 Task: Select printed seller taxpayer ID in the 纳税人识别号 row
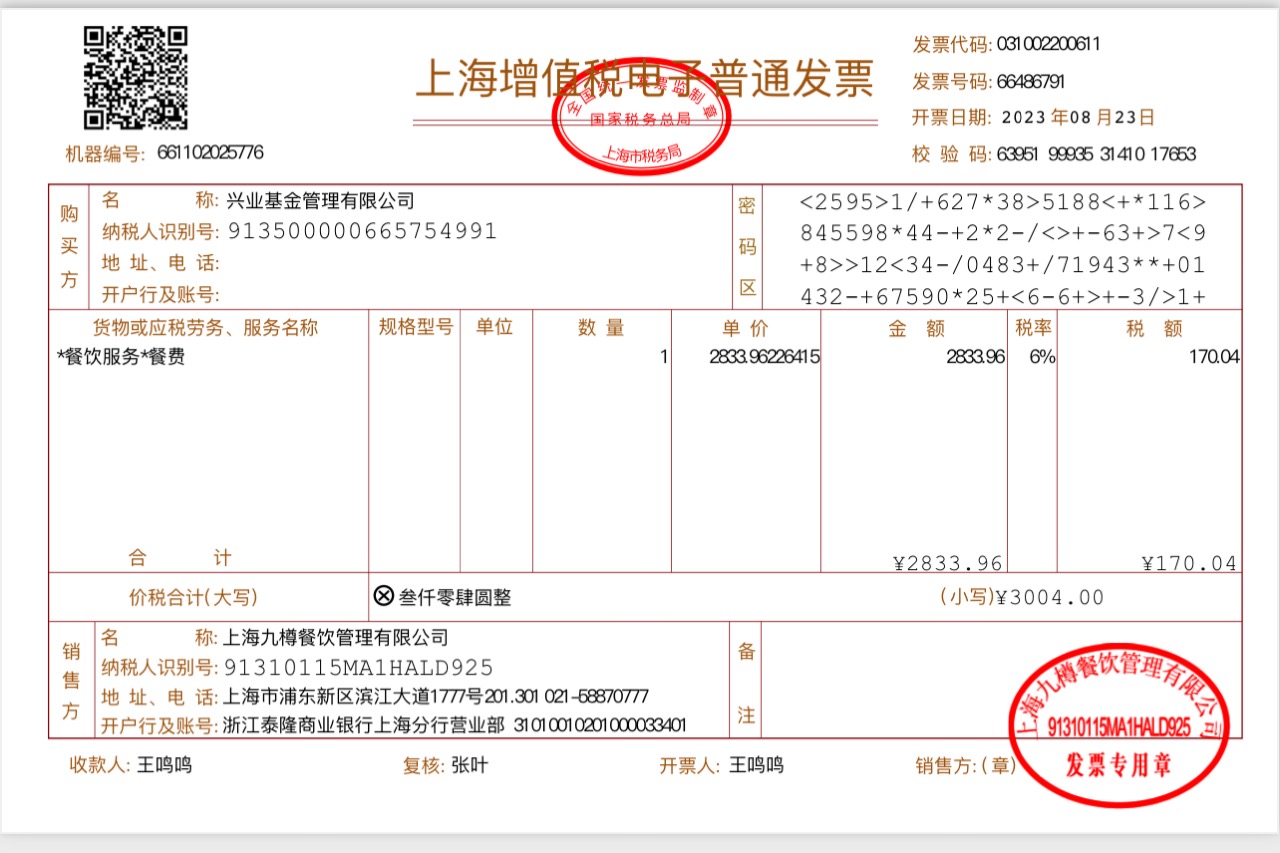pyautogui.click(x=358, y=667)
